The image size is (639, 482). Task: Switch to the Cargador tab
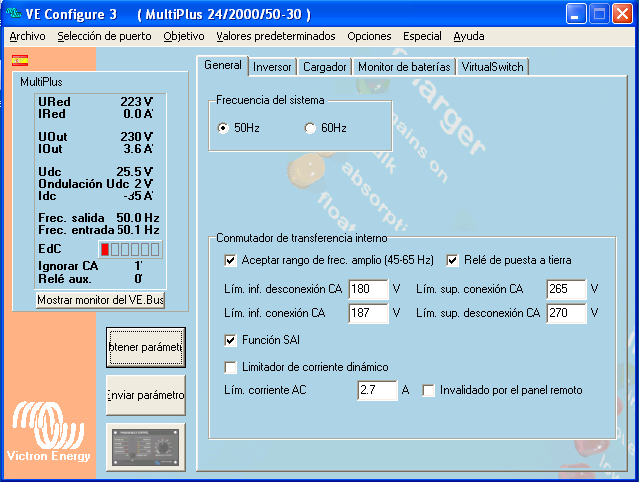324,67
